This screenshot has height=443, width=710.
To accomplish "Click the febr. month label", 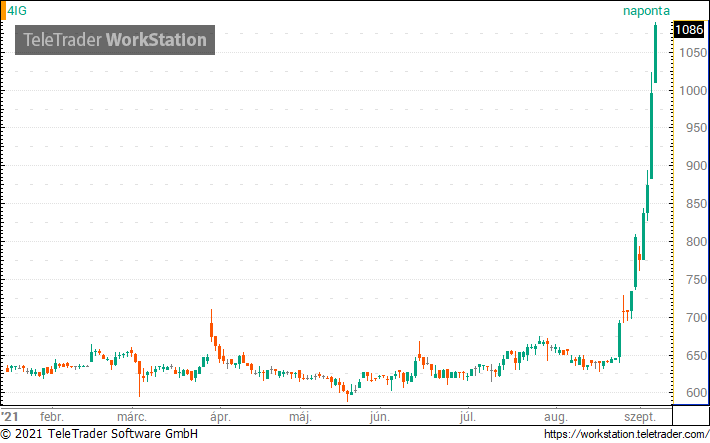I will pyautogui.click(x=52, y=417).
